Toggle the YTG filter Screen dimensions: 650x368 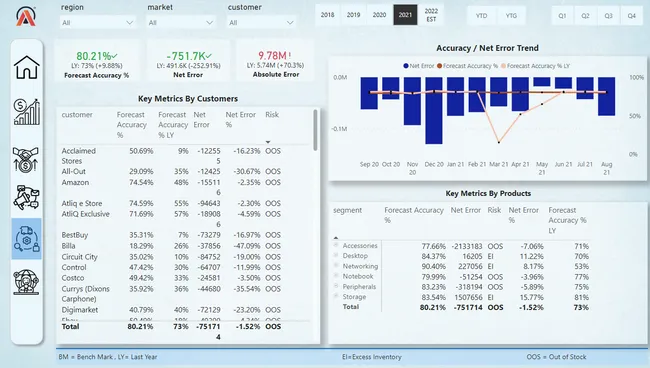click(511, 16)
